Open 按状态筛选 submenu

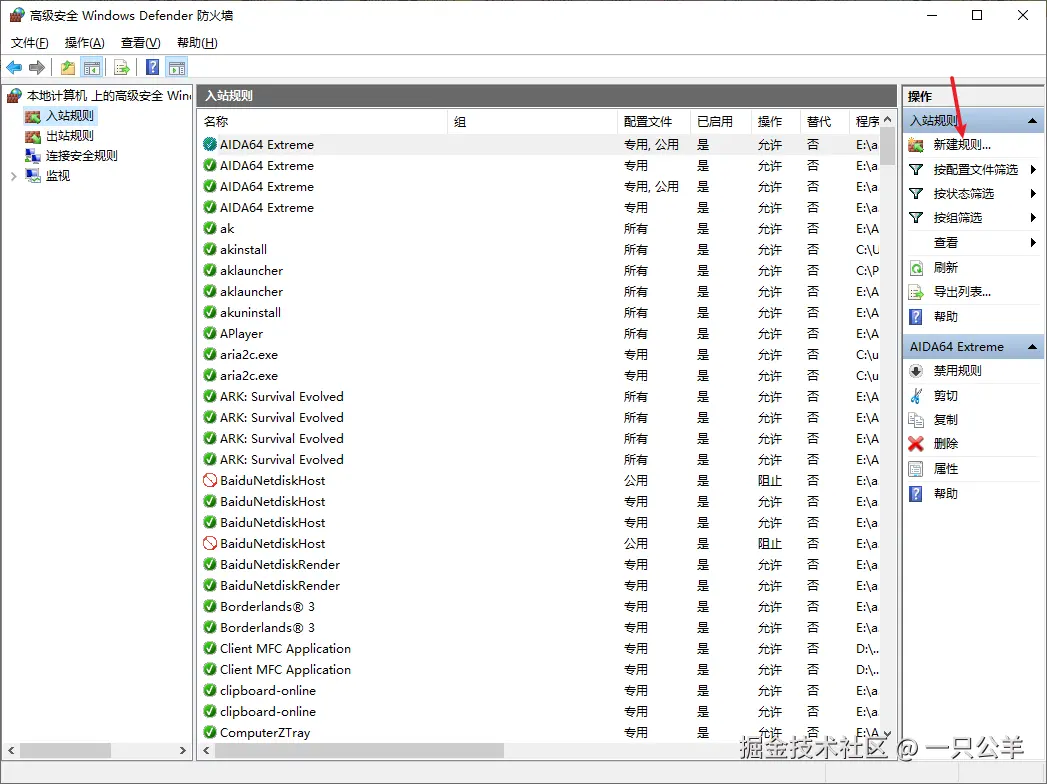pos(964,194)
